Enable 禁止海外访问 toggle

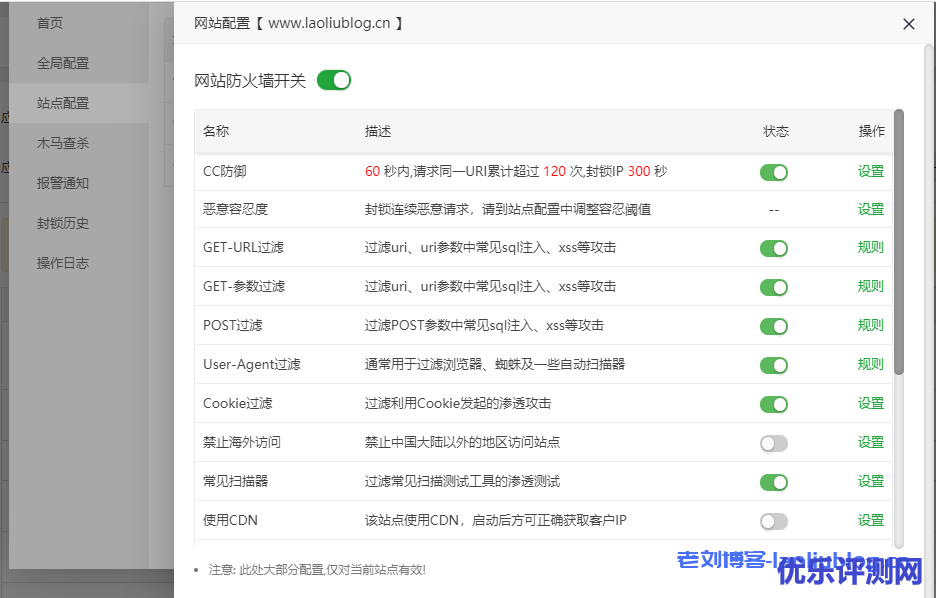pyautogui.click(x=774, y=443)
